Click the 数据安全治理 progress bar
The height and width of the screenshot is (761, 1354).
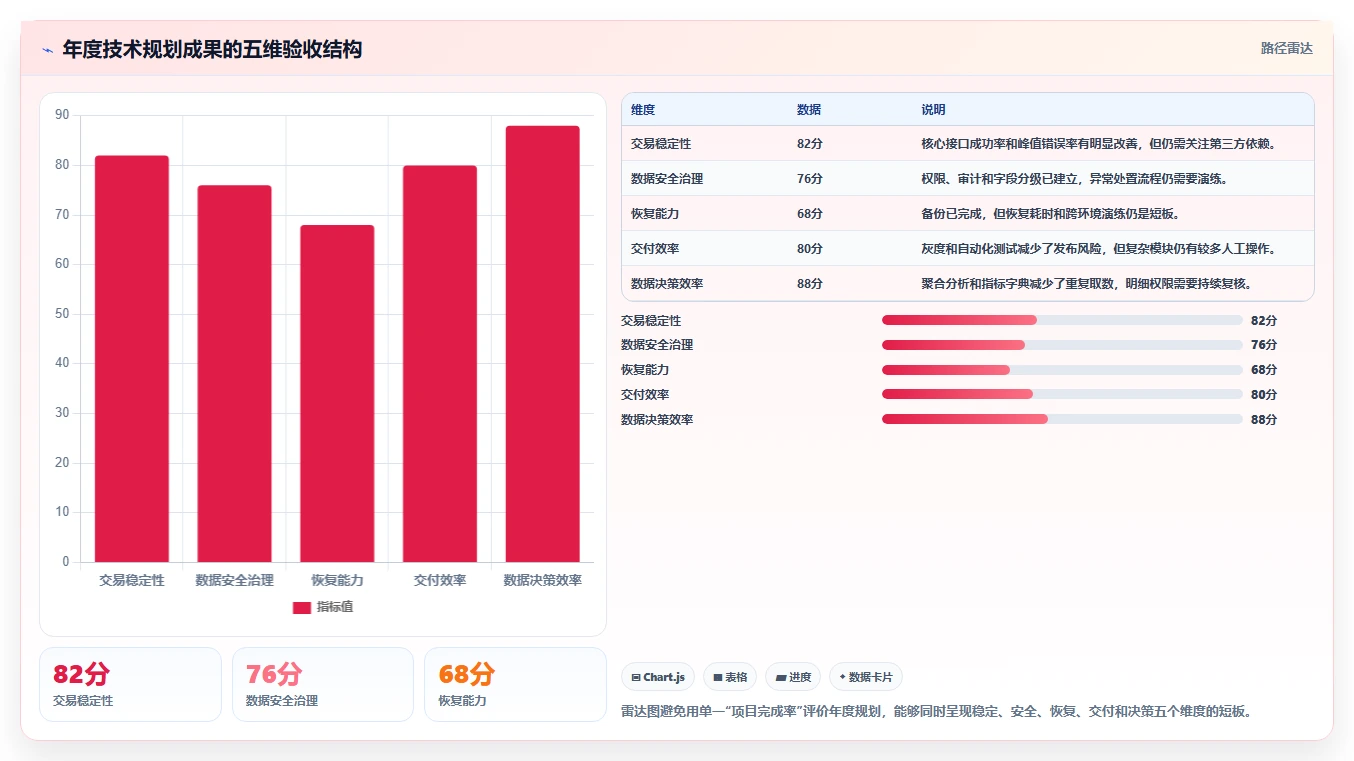pyautogui.click(x=1062, y=345)
